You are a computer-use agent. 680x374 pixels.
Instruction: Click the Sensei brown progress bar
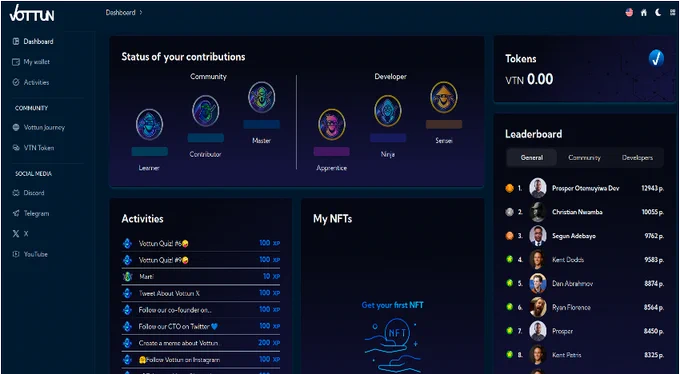click(444, 125)
